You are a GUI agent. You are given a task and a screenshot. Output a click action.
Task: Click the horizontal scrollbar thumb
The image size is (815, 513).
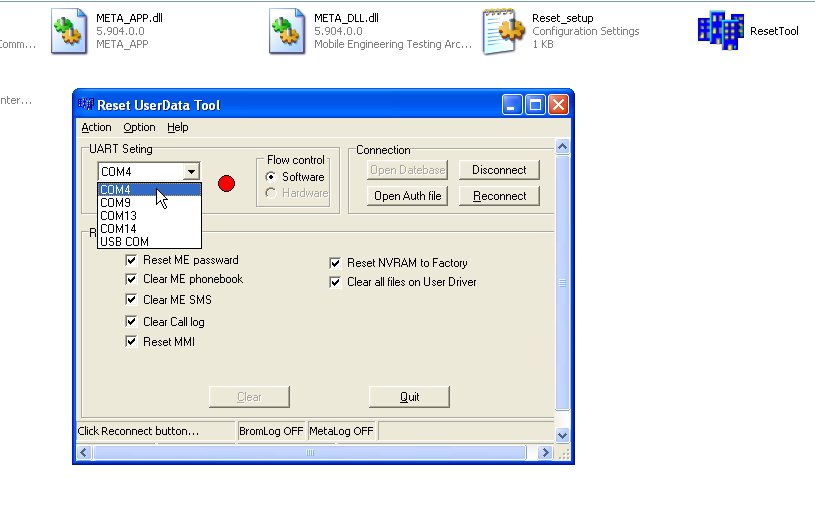point(310,453)
